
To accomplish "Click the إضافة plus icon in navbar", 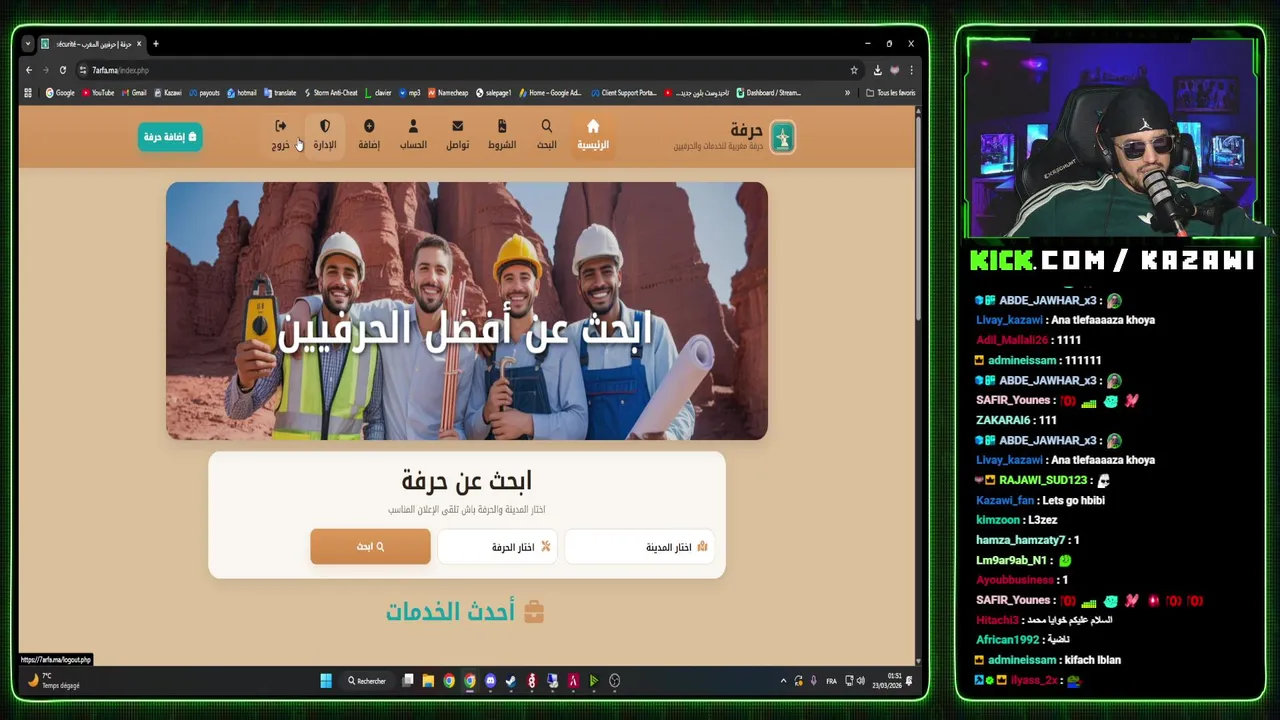I will coord(369,135).
